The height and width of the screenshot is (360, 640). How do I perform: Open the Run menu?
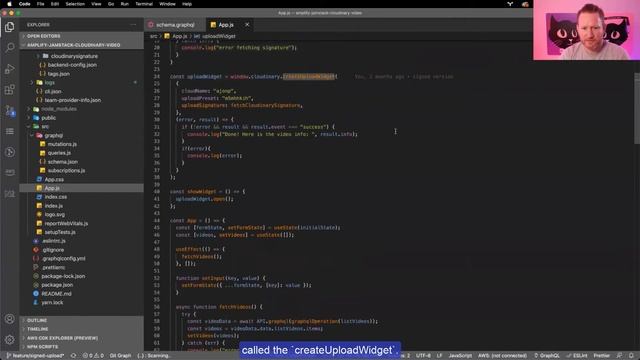(x=124, y=4)
